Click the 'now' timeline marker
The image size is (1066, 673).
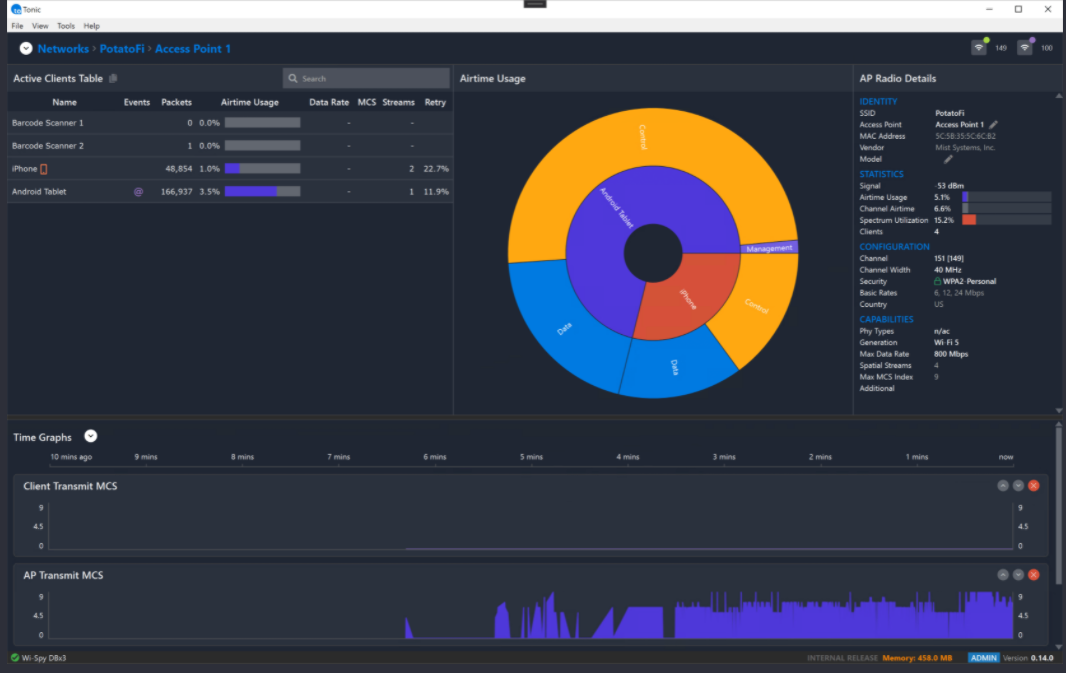click(x=1006, y=457)
